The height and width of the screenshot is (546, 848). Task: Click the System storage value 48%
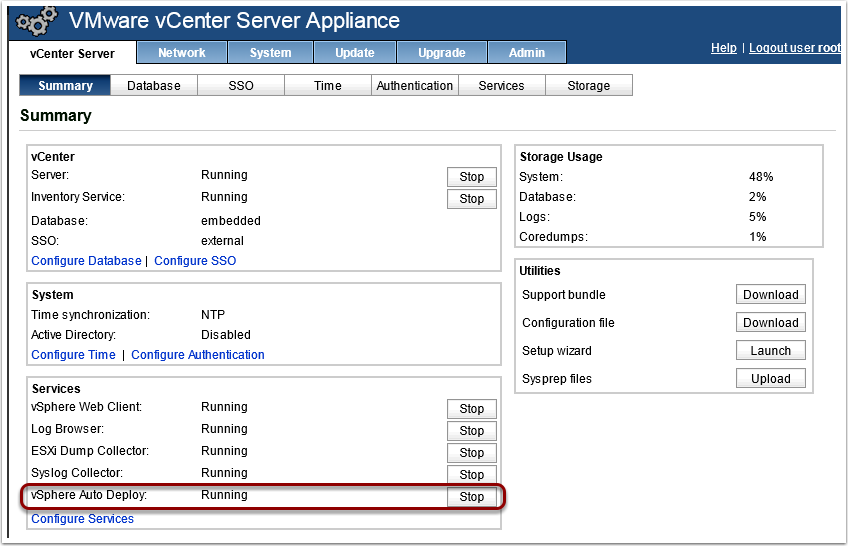point(761,177)
